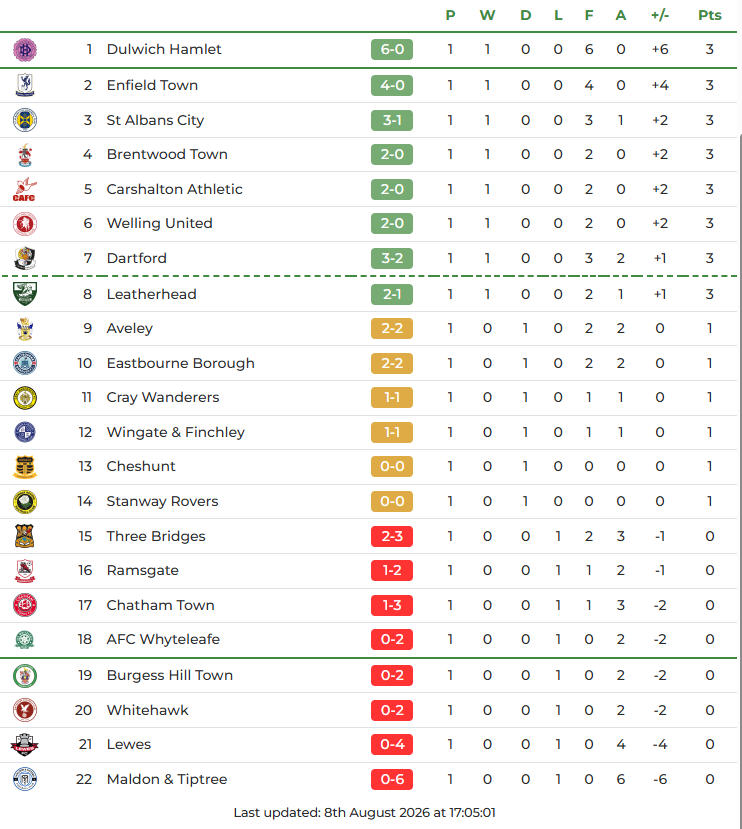Open the Wingate & Finchley team link

[176, 432]
